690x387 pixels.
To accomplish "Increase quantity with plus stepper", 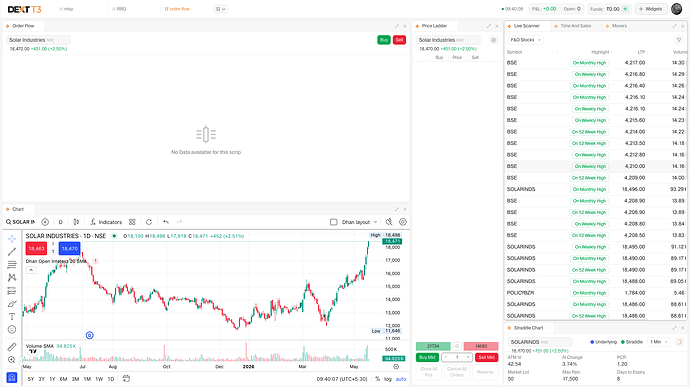I will click(468, 358).
